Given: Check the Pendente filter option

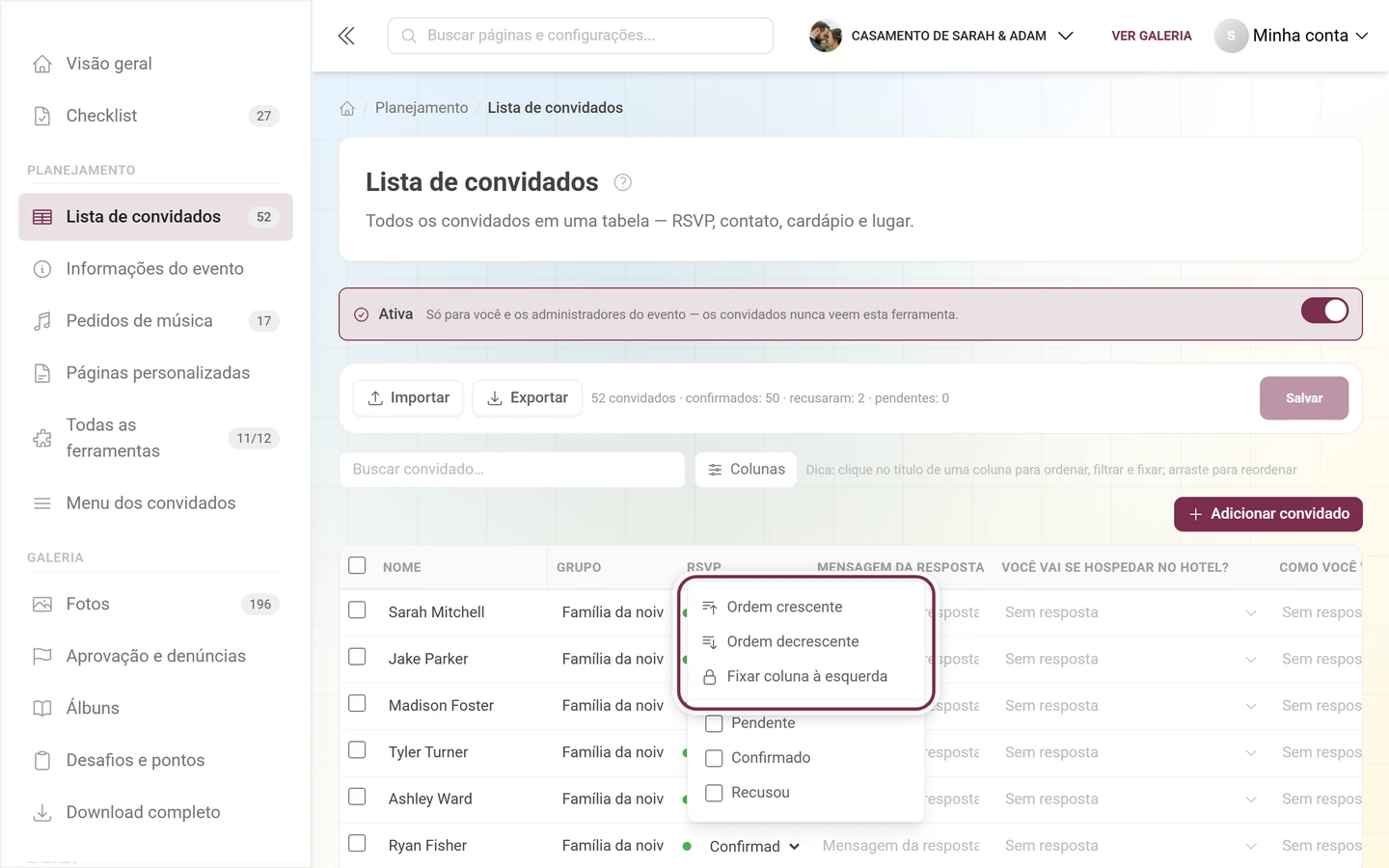Looking at the screenshot, I should 715,723.
